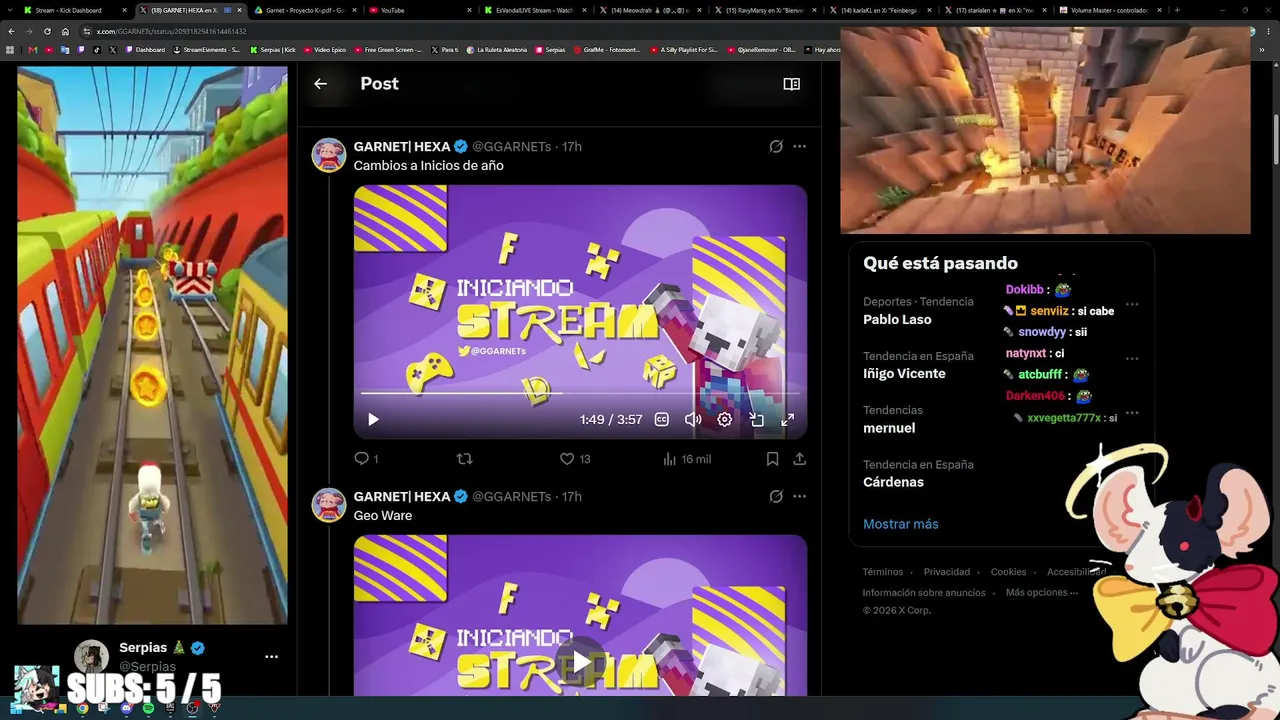Open 'Video Epico' bookmark
Screen dimensions: 1280x720
click(x=325, y=49)
